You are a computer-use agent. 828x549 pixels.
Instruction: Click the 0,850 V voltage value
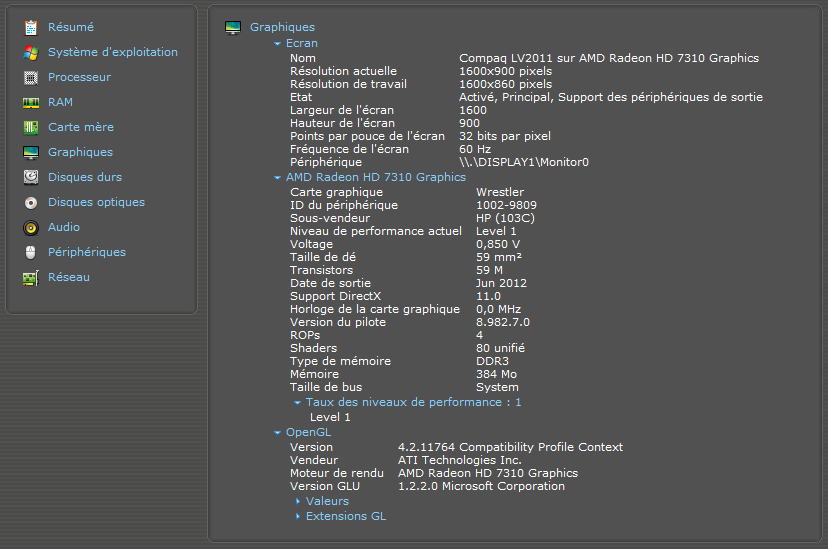coord(497,244)
